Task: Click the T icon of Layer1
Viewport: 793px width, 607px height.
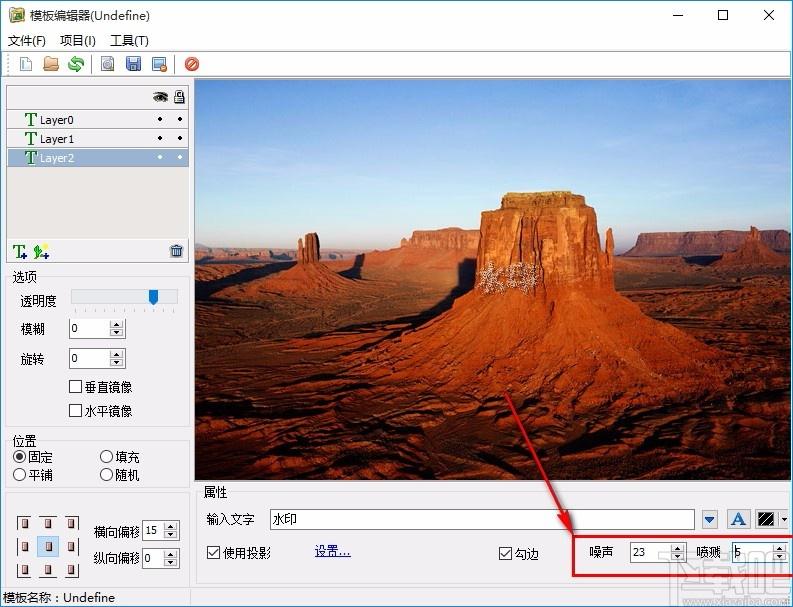Action: point(30,139)
